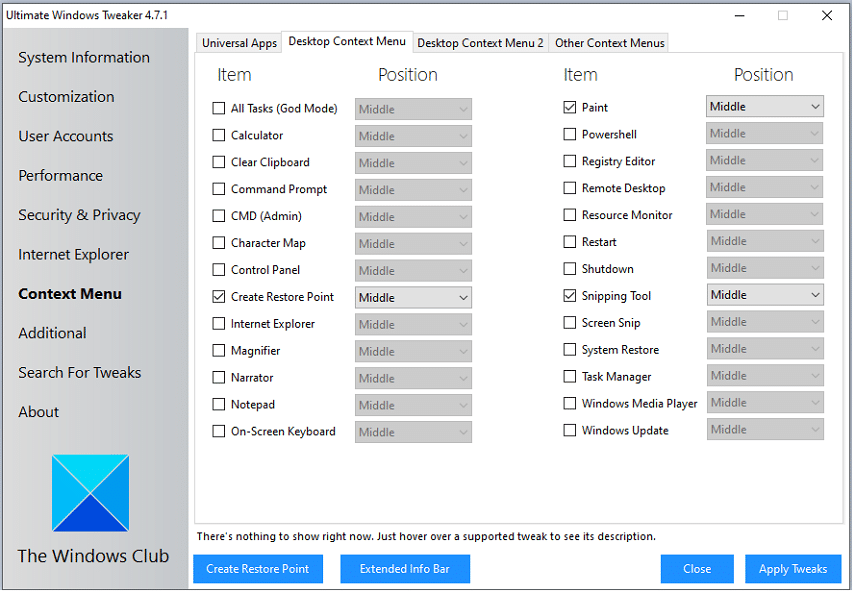The height and width of the screenshot is (593, 855).
Task: Check the System Restore checkbox
Action: 570,349
